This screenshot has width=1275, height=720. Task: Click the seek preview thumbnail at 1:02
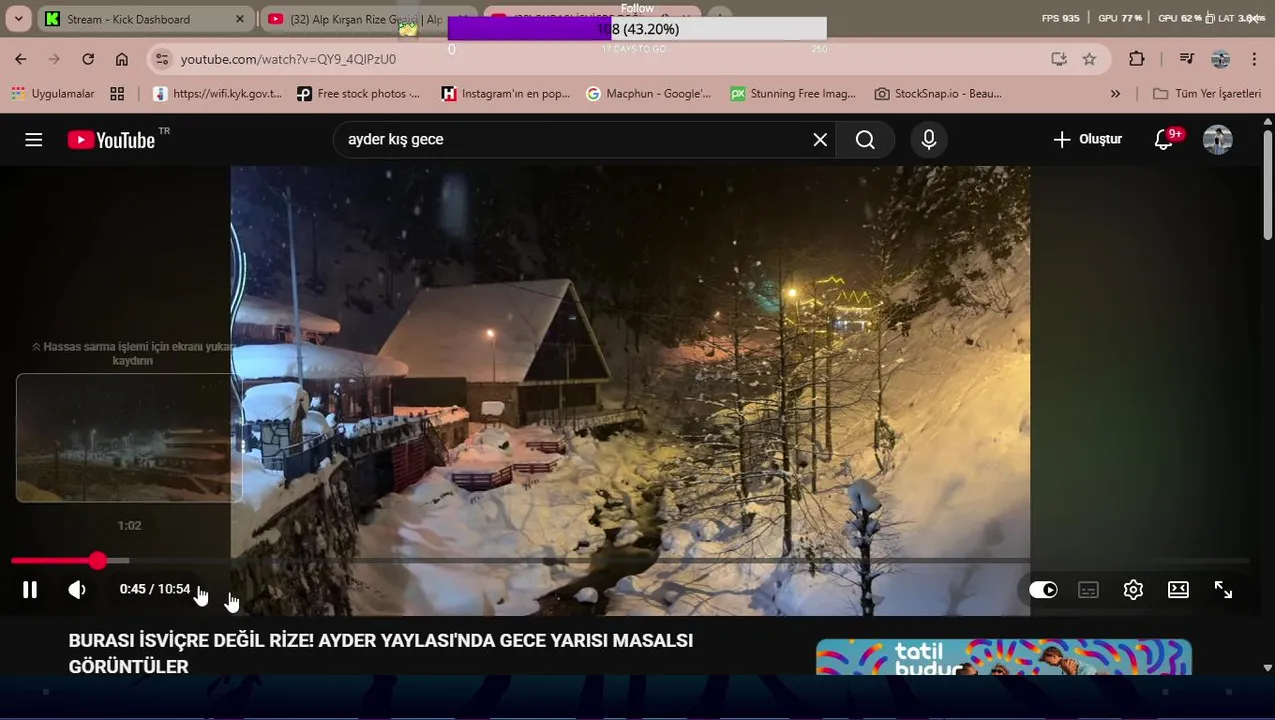[129, 437]
